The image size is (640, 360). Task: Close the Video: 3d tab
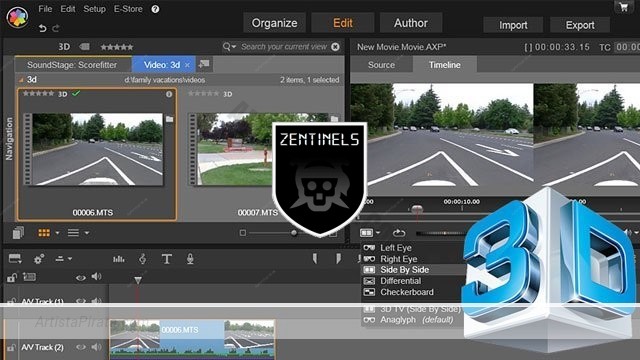(187, 65)
